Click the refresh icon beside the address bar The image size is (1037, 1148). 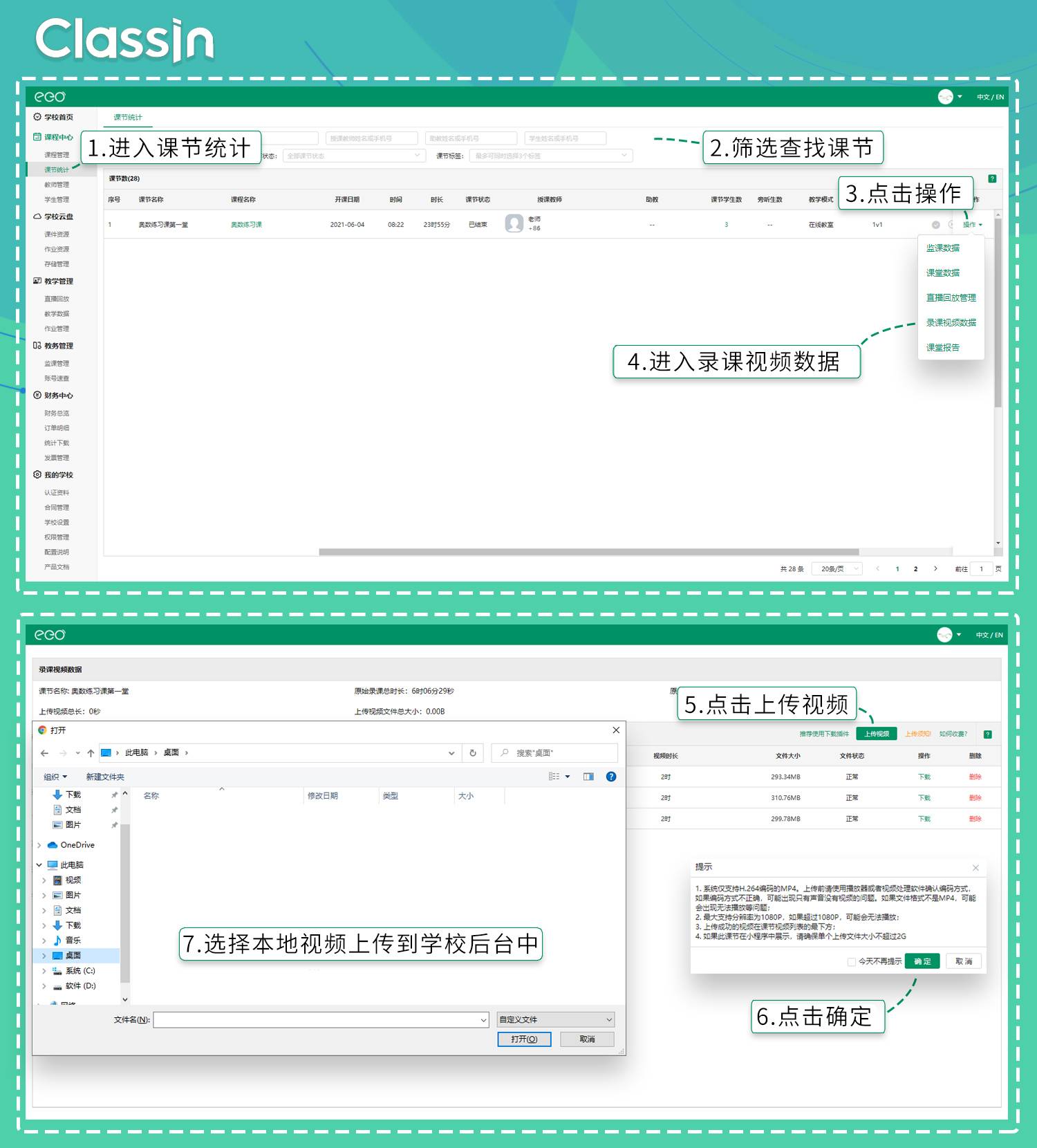pos(473,753)
